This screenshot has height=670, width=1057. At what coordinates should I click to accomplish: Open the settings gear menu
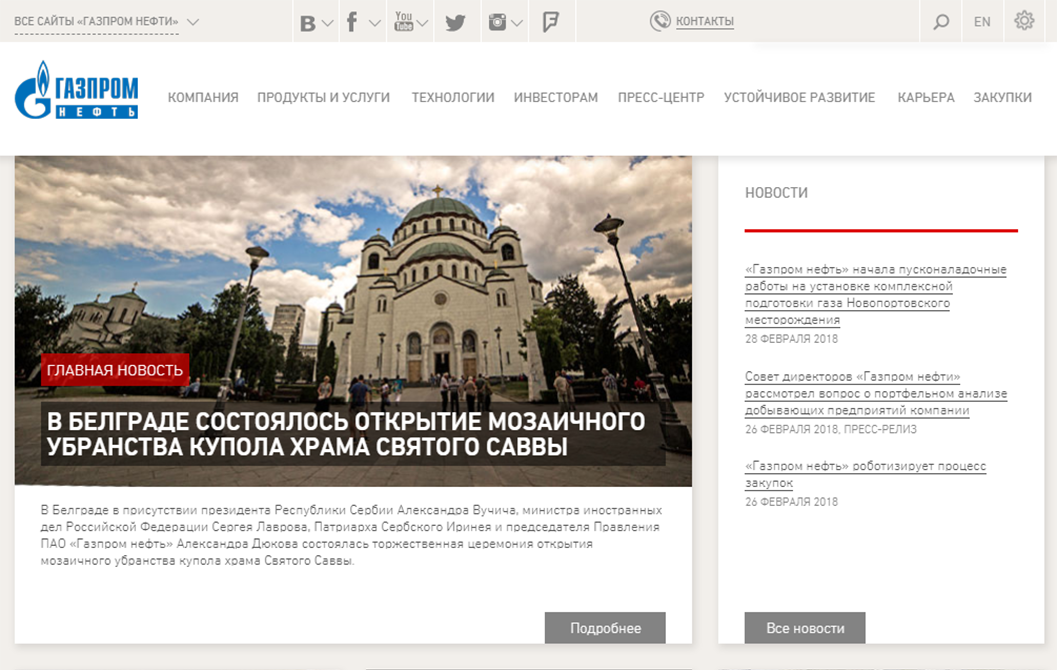[1023, 20]
